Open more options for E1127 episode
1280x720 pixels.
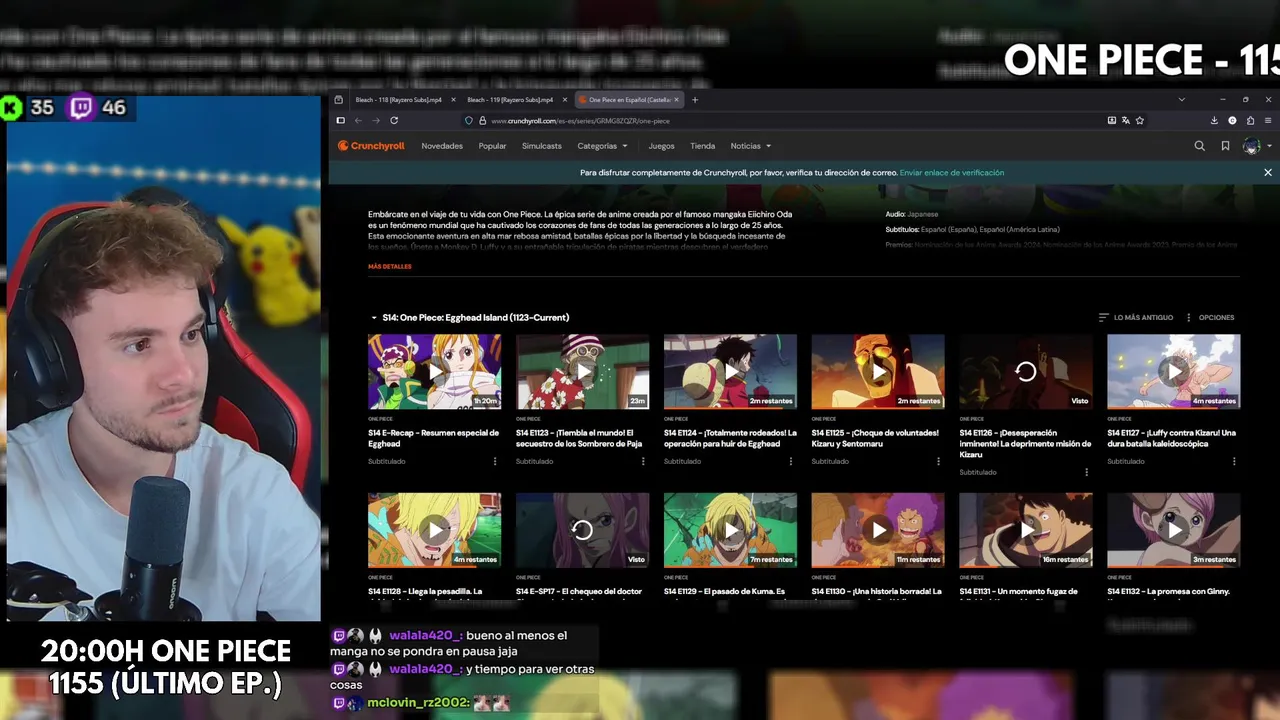pyautogui.click(x=1234, y=461)
